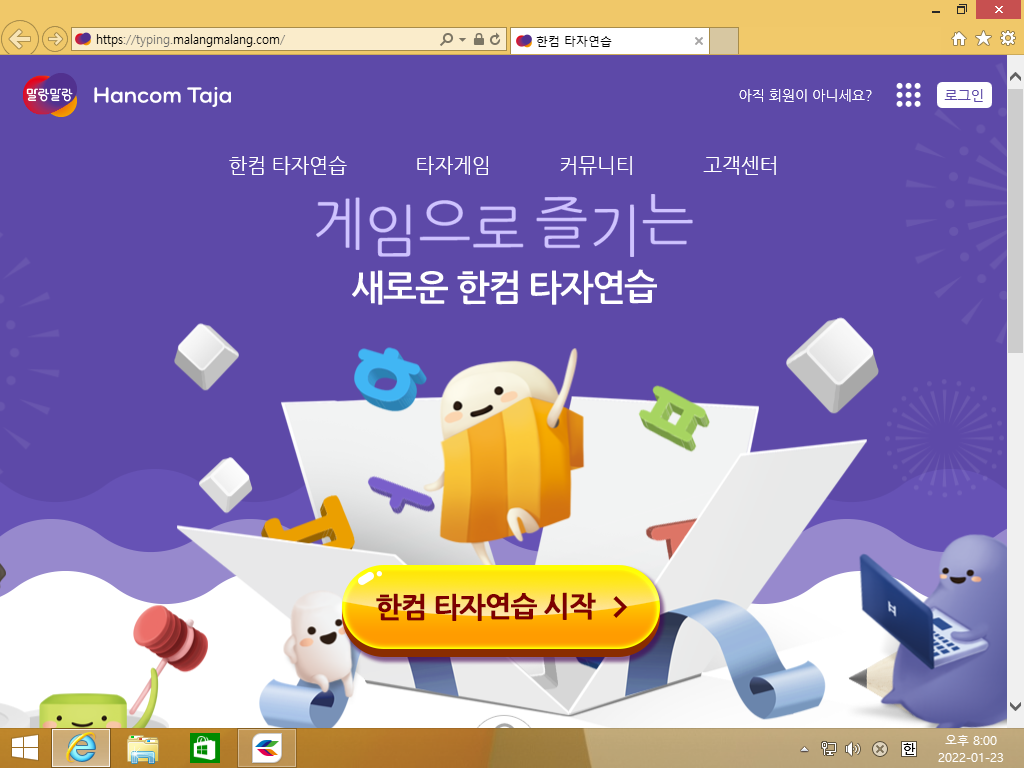Open File Explorer from the taskbar
This screenshot has height=768, width=1024.
click(x=142, y=748)
